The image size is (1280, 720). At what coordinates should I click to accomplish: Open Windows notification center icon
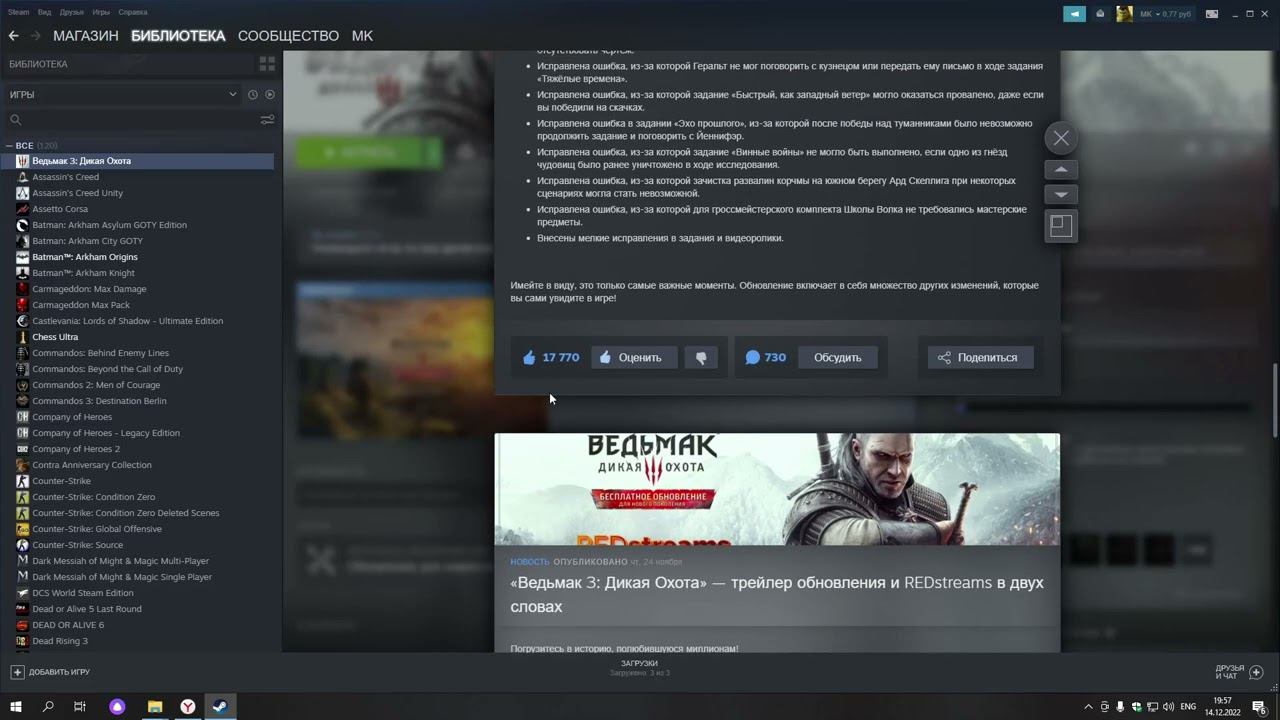point(1259,707)
